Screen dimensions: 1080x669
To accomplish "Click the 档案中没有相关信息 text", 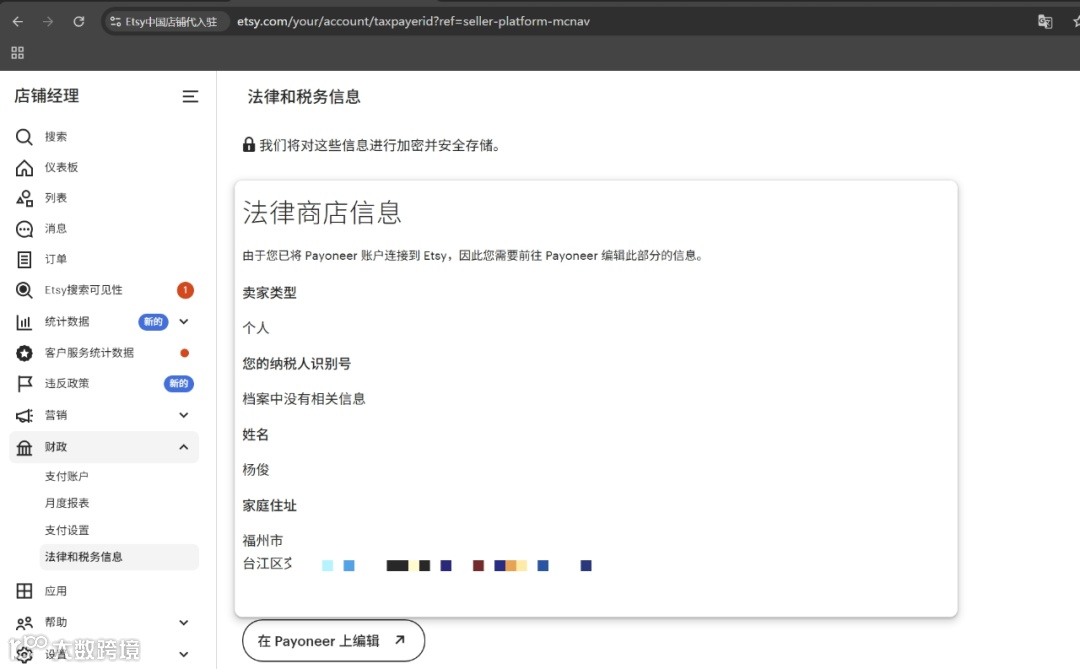I will tap(304, 399).
